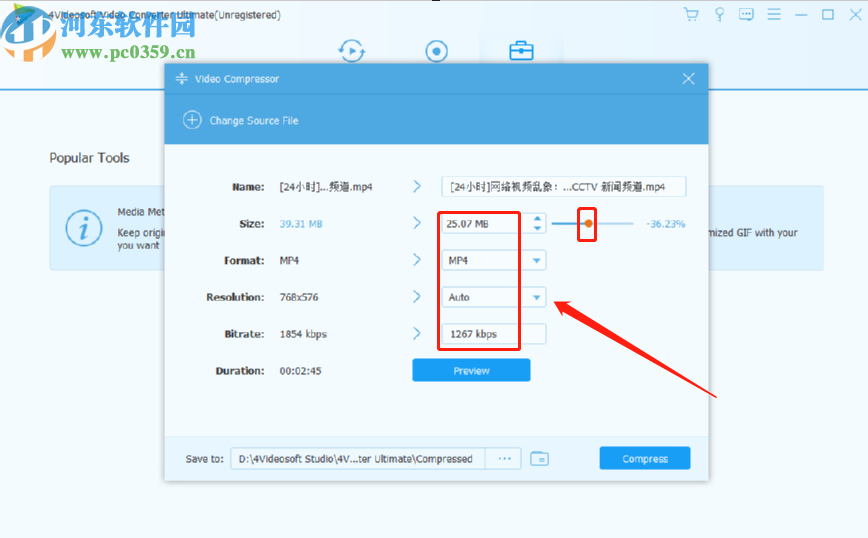
Task: Browse save path with ellipsis button
Action: (504, 458)
